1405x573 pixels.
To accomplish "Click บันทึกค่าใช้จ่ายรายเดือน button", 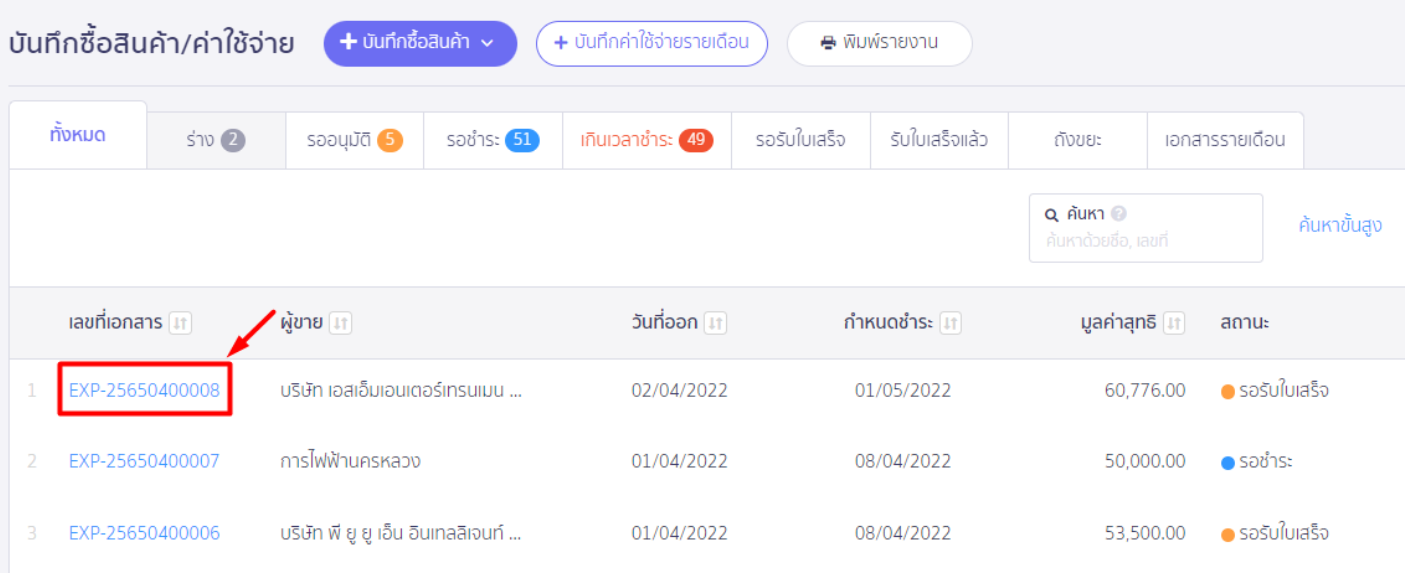I will pyautogui.click(x=652, y=43).
